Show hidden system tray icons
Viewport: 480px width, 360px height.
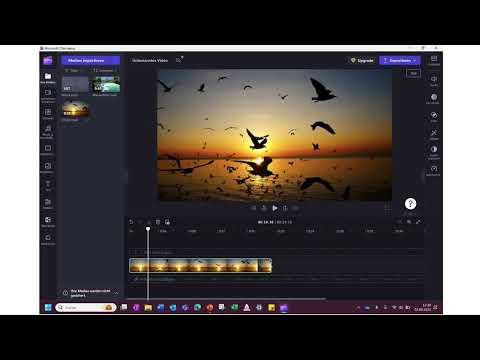coord(359,307)
